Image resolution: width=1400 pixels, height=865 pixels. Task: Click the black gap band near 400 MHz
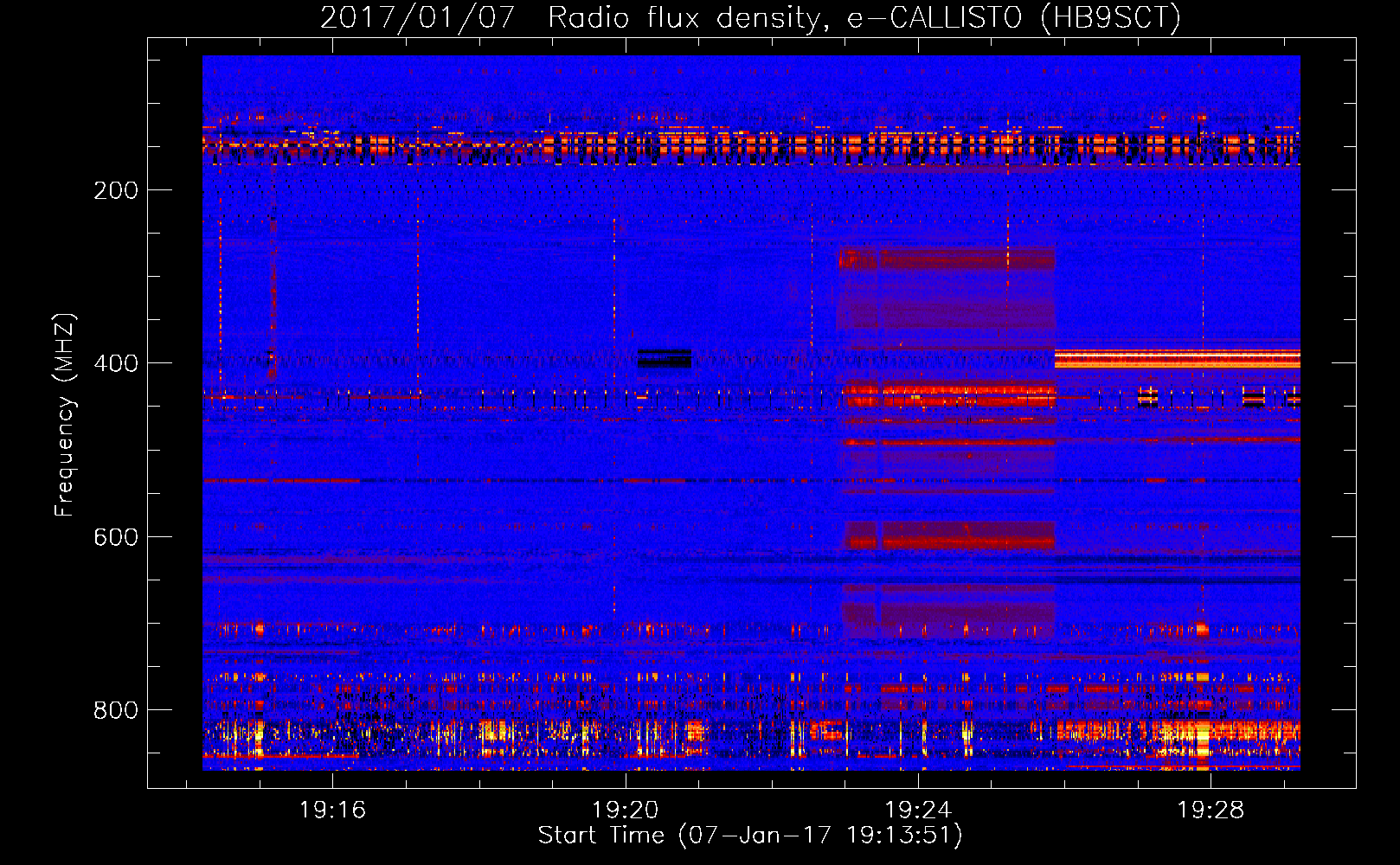665,358
